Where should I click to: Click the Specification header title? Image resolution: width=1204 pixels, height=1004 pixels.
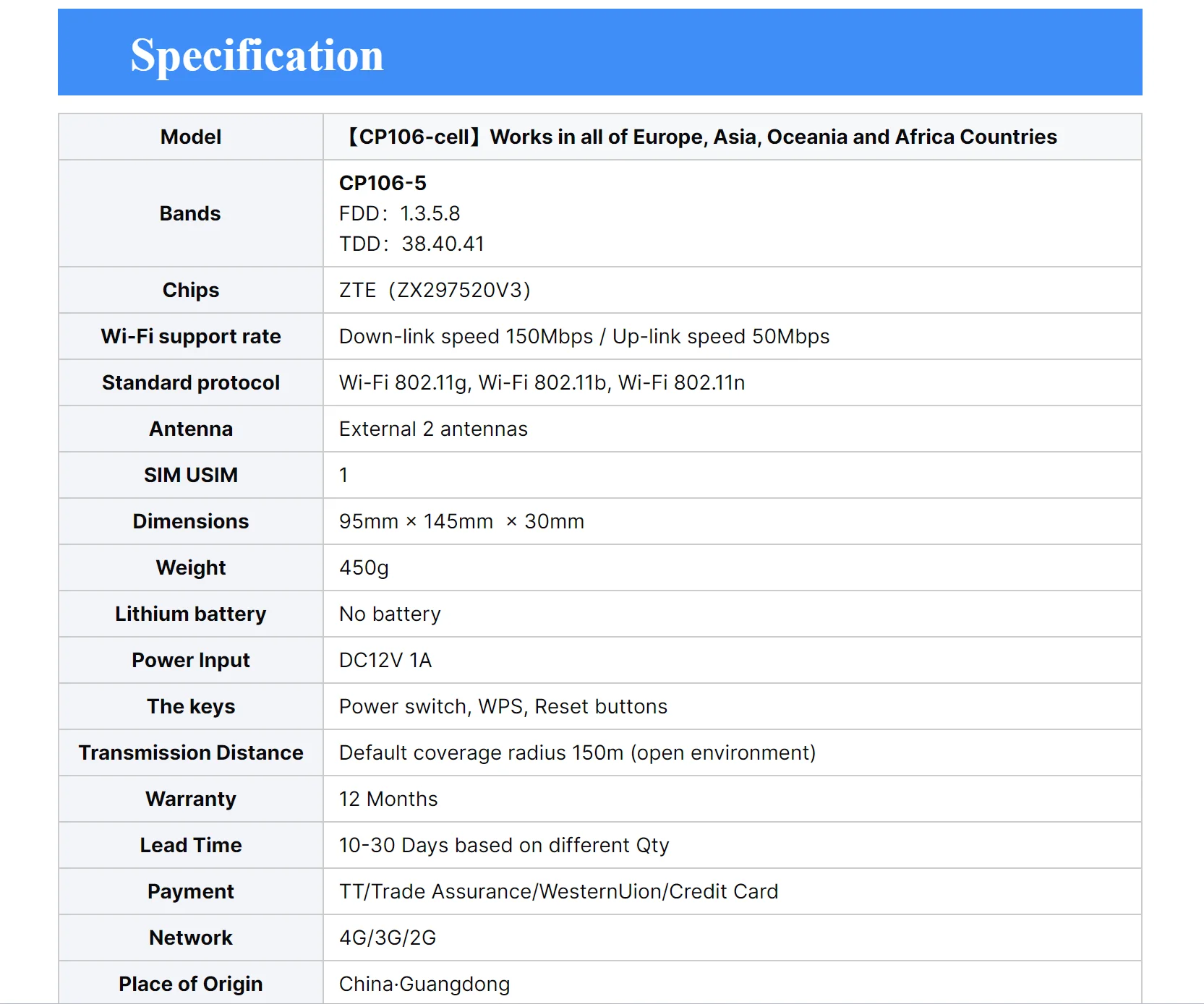[x=257, y=55]
